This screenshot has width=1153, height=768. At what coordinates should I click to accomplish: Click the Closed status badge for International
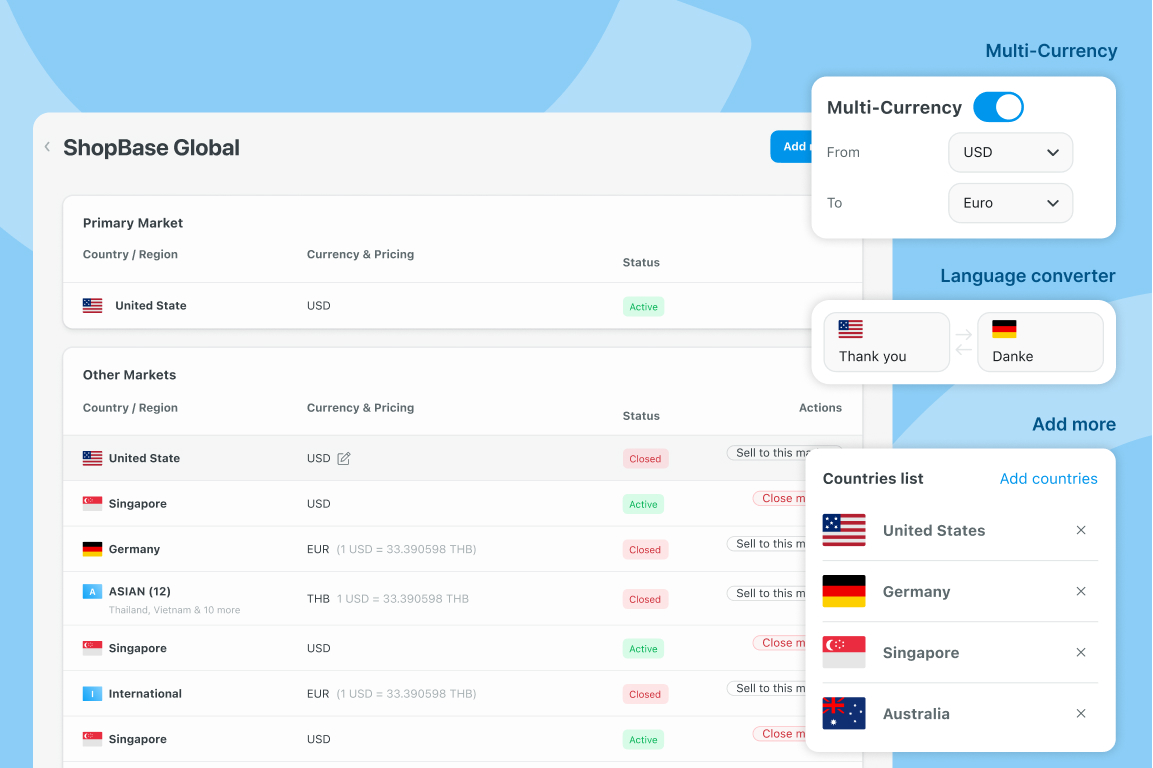tap(645, 694)
